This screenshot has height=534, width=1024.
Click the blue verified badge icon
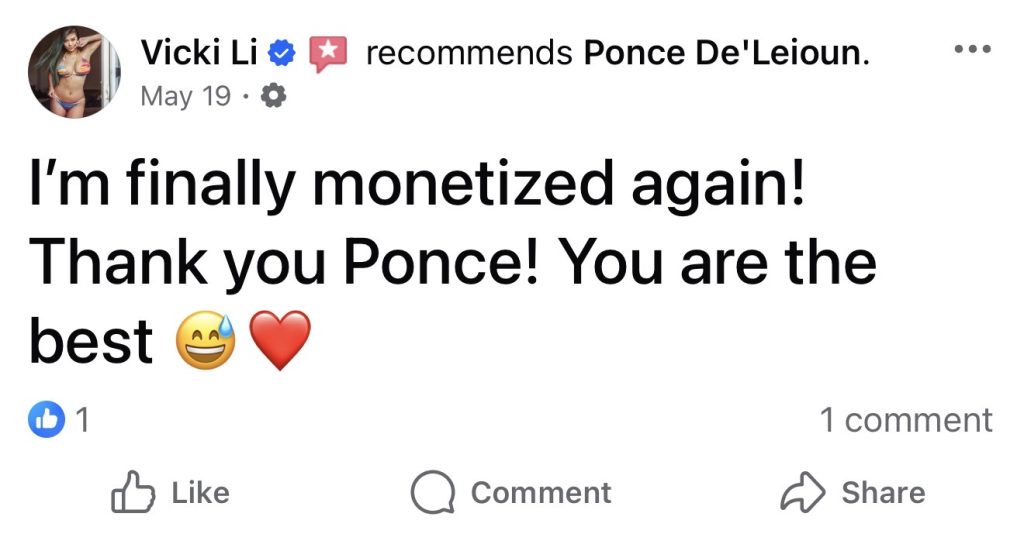pos(284,54)
